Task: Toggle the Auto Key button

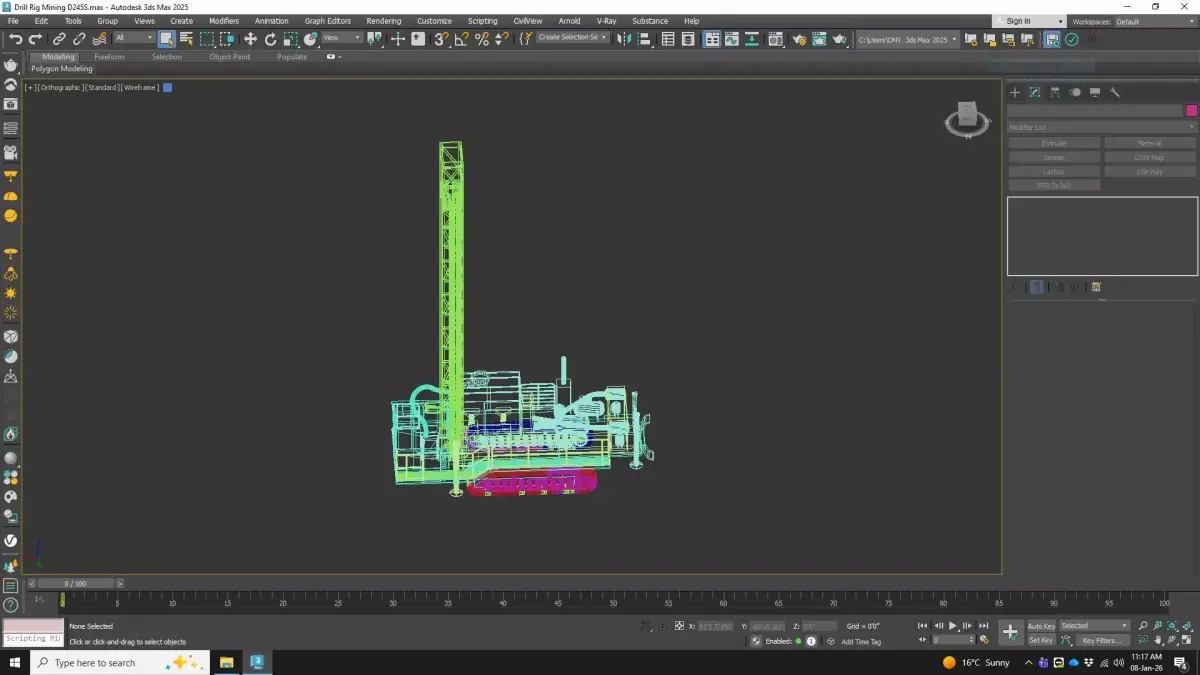Action: point(1041,626)
